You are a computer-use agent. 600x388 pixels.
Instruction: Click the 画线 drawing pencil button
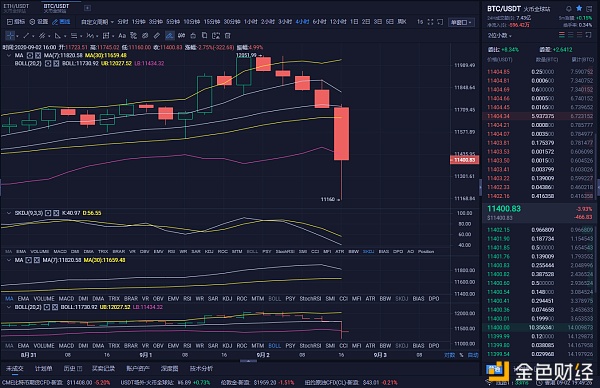pos(61,22)
